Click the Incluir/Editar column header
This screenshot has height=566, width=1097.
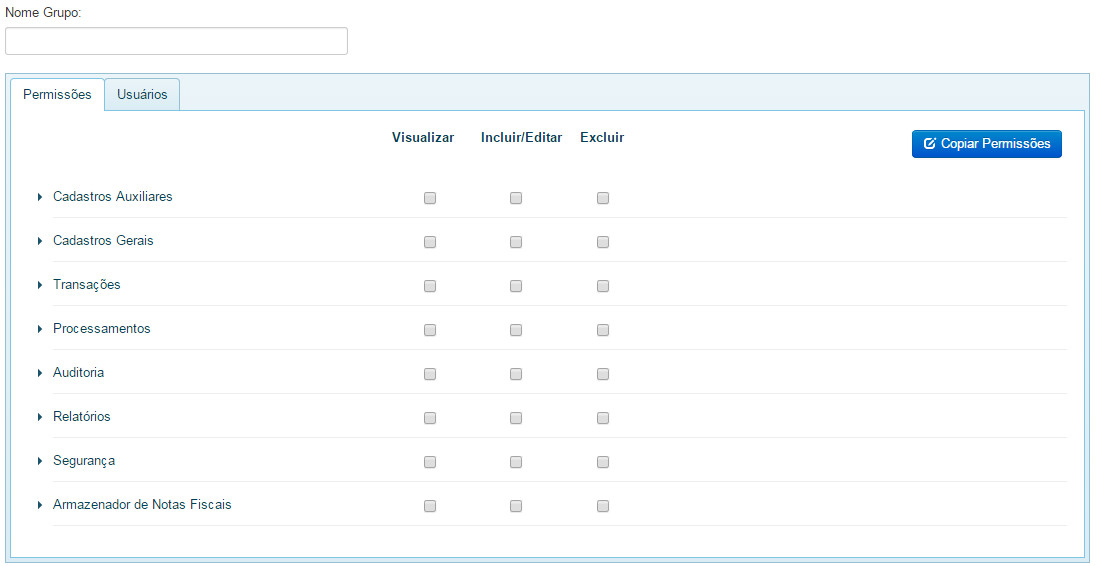pos(522,138)
